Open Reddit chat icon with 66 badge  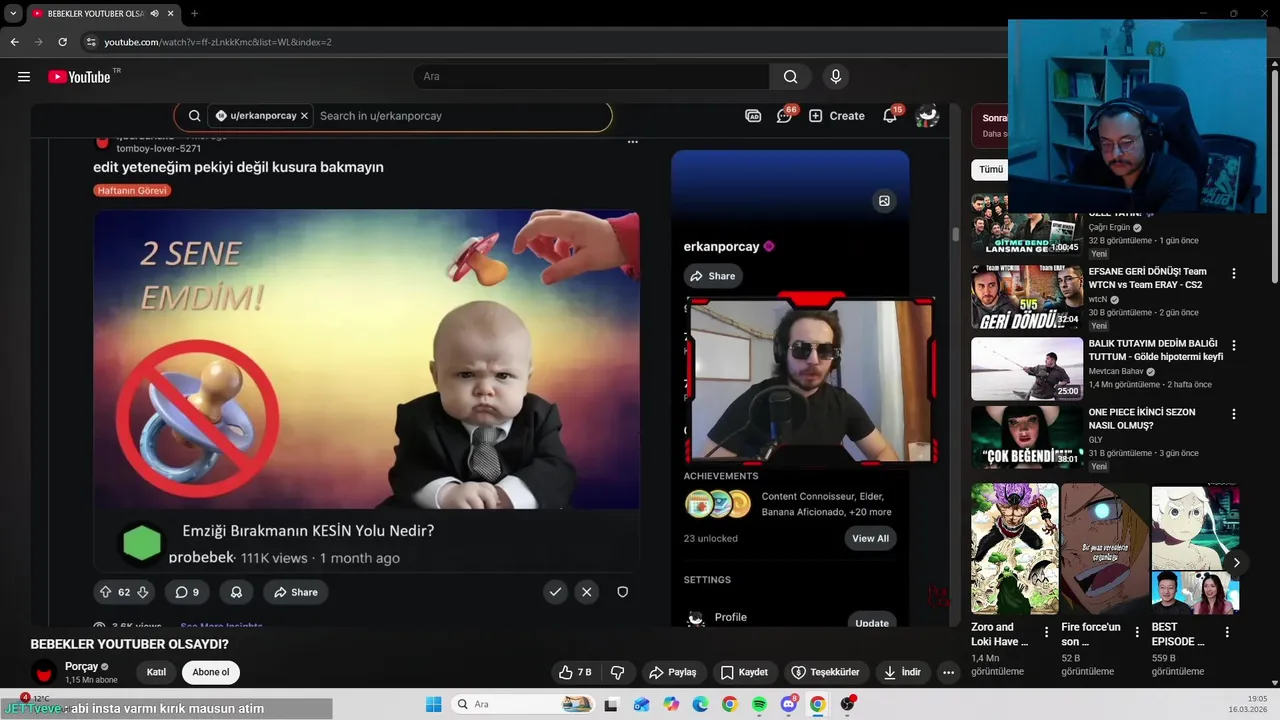tap(785, 116)
